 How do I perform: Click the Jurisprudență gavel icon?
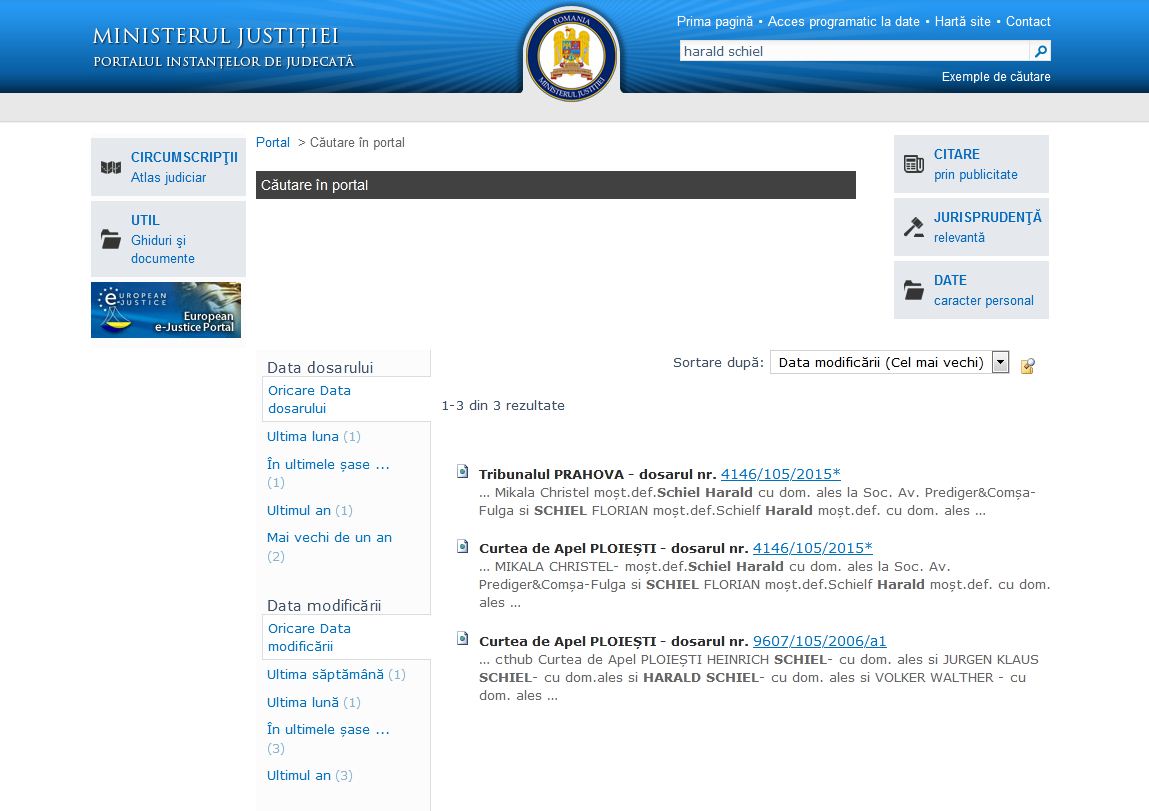point(914,227)
